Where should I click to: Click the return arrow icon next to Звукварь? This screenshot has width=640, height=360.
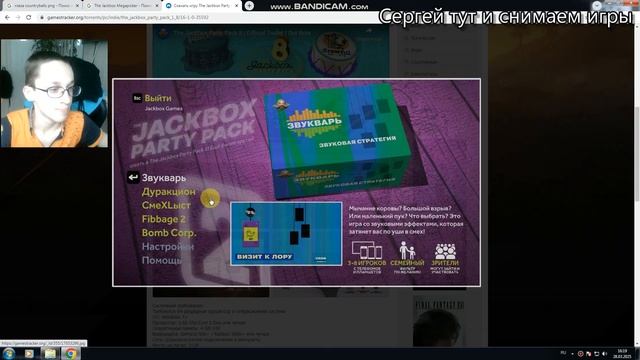pyautogui.click(x=133, y=178)
